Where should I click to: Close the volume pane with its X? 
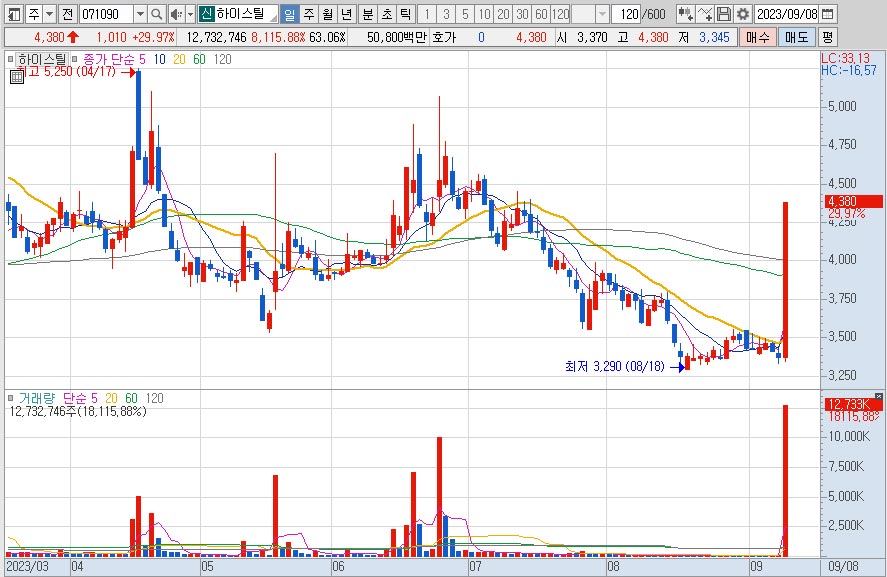coord(879,397)
